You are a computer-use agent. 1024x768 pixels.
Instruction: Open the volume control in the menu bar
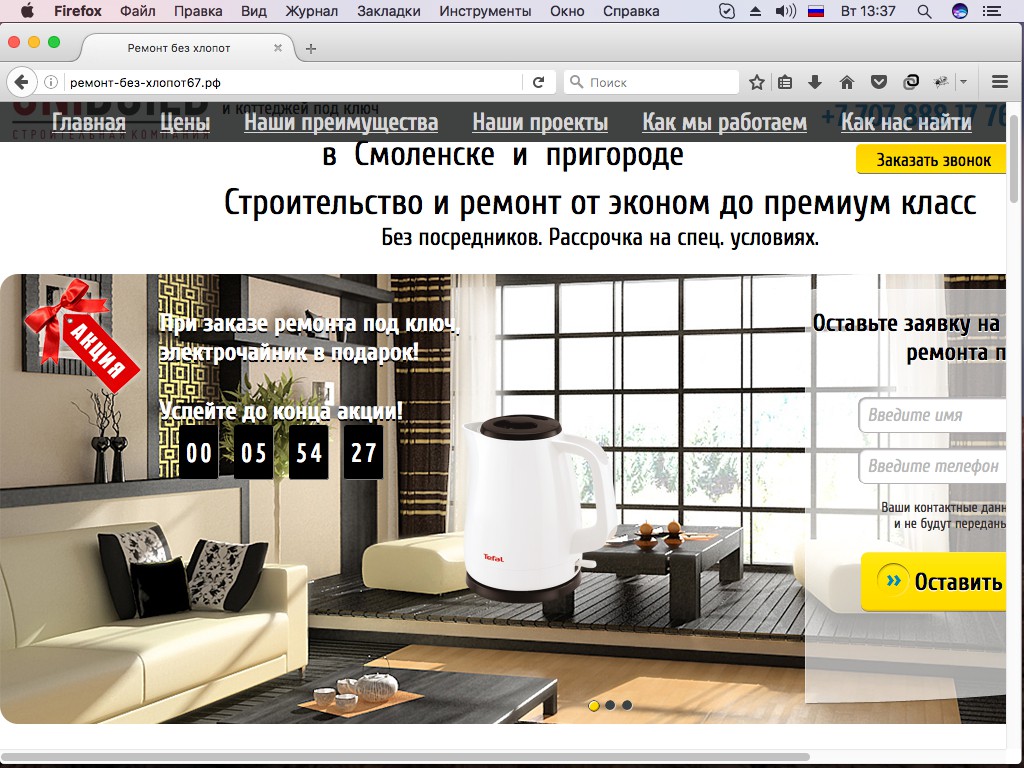click(x=785, y=11)
